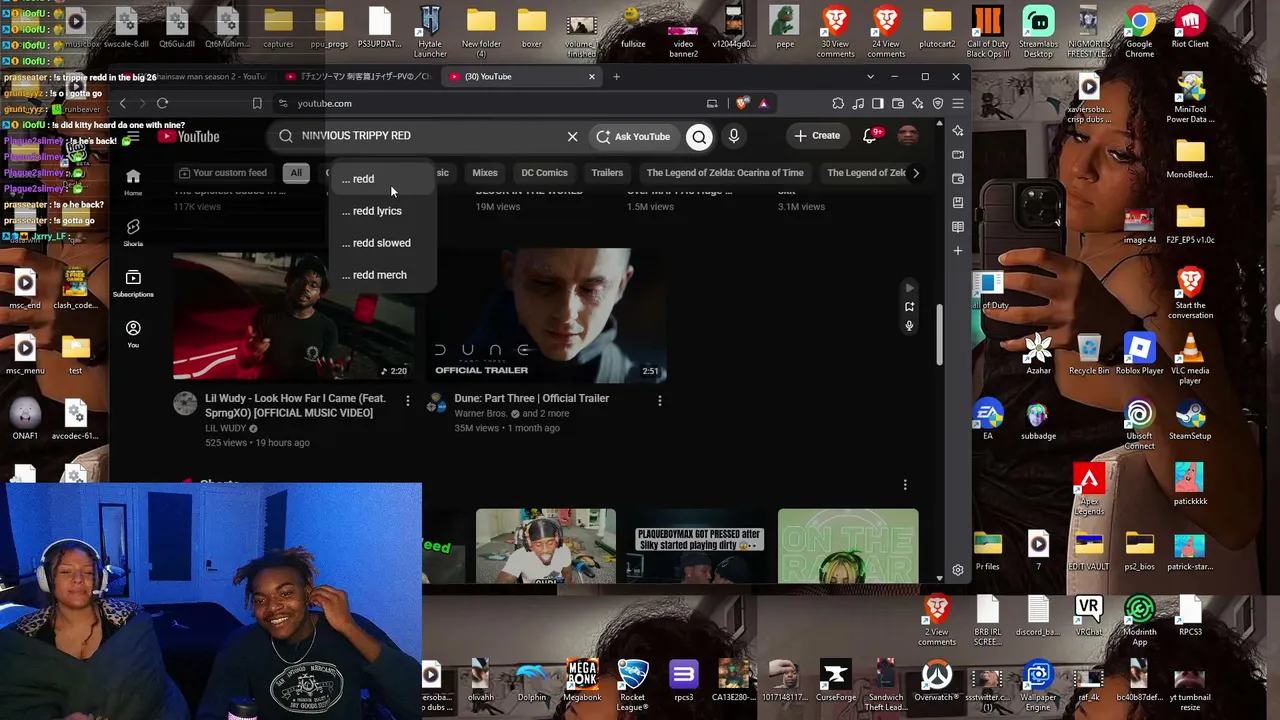Open YouTube notifications bell
This screenshot has width=1280, height=720.
870,136
